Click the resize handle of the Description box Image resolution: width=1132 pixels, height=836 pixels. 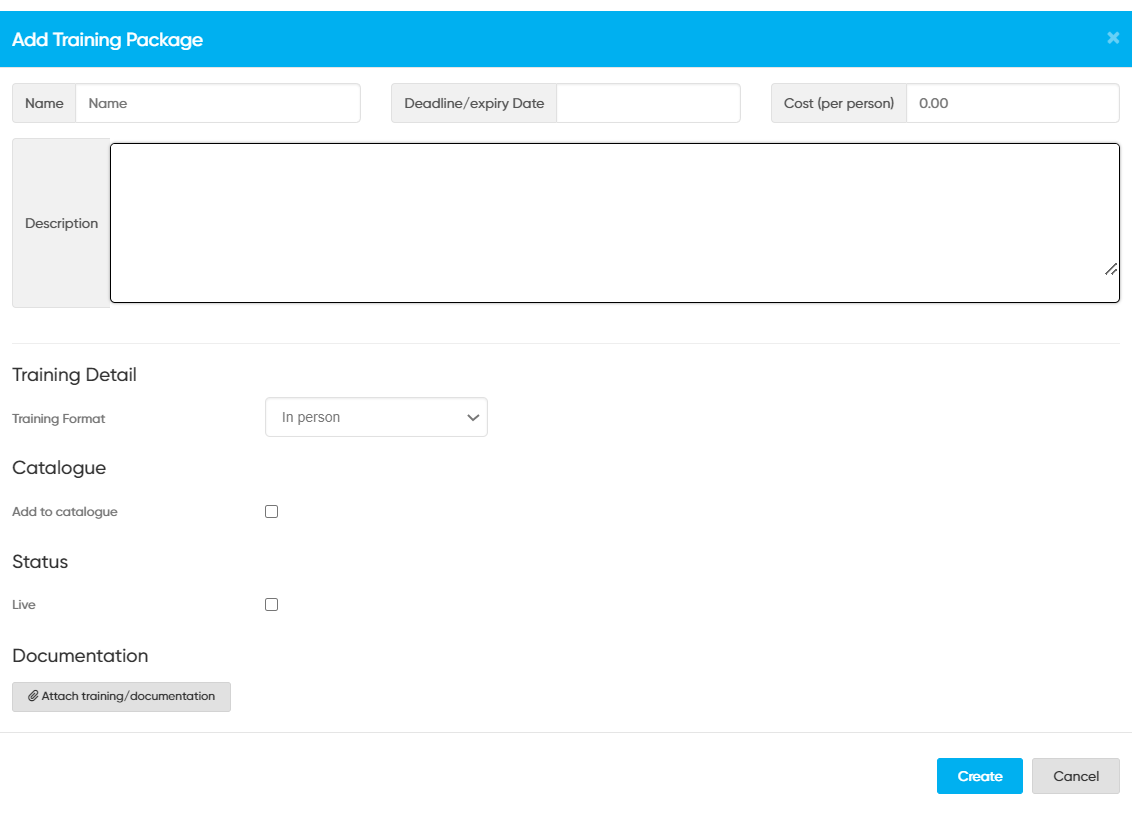[1110, 268]
